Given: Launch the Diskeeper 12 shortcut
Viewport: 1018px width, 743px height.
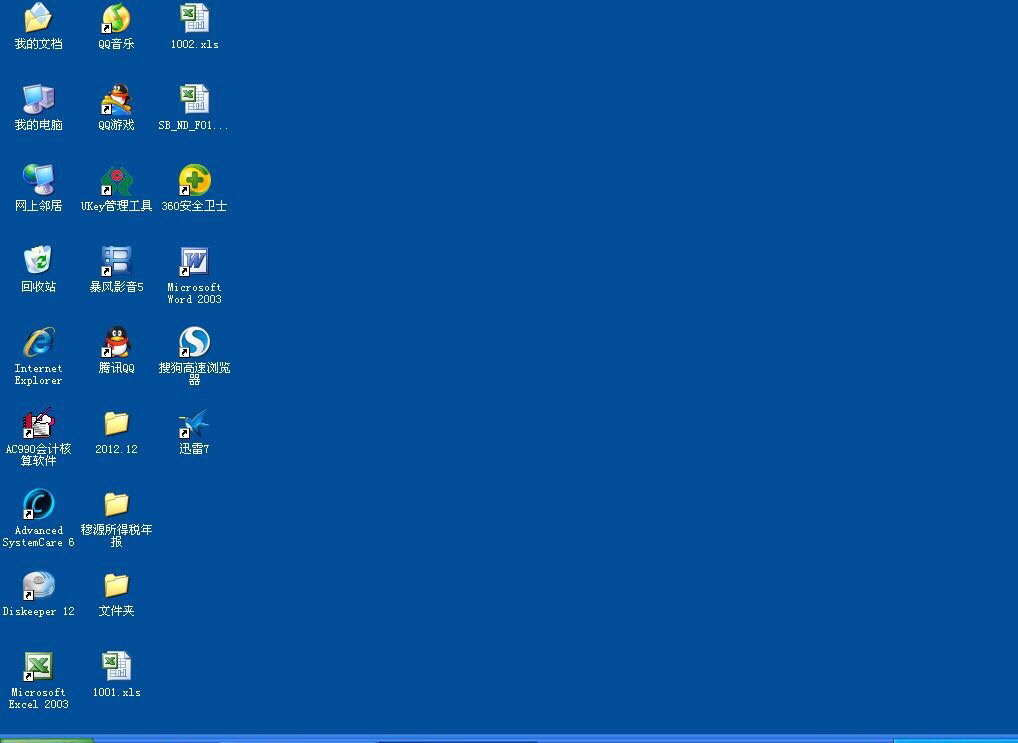Looking at the screenshot, I should pyautogui.click(x=38, y=586).
